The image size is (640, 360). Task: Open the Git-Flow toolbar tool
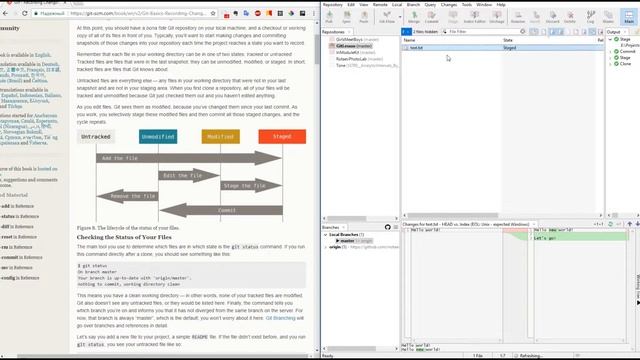[387, 17]
